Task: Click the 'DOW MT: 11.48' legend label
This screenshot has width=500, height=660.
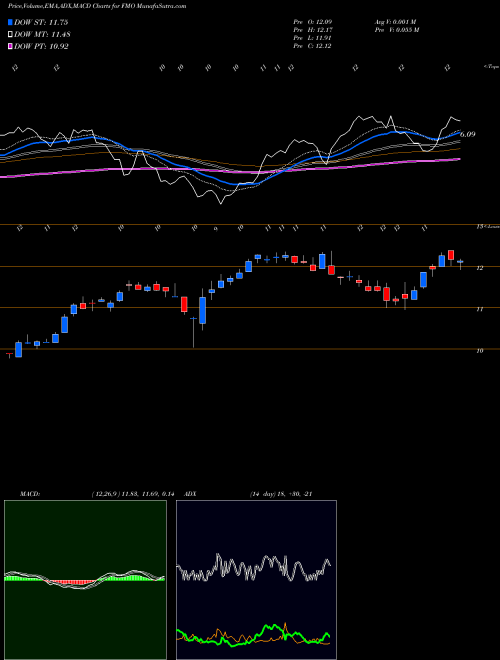Action: pos(42,35)
